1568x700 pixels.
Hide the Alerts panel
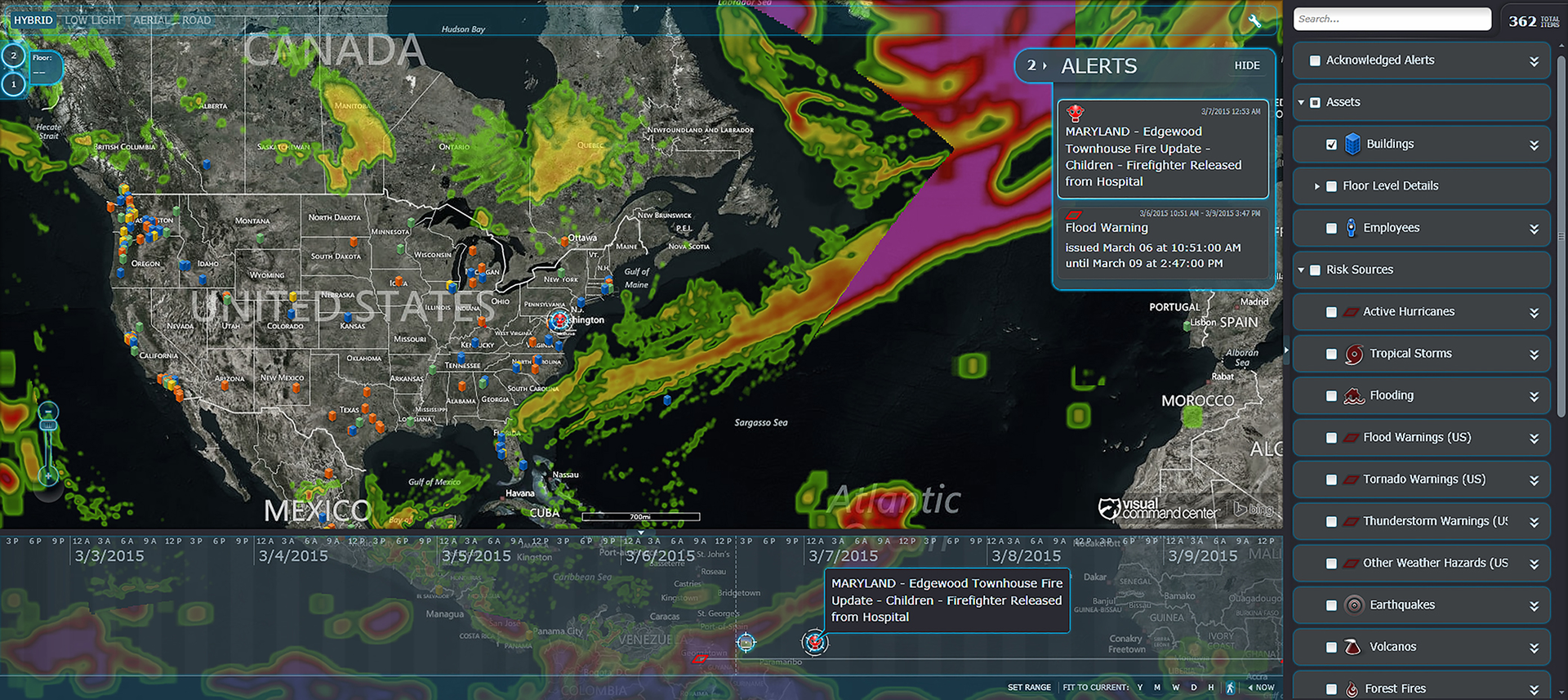(x=1246, y=65)
